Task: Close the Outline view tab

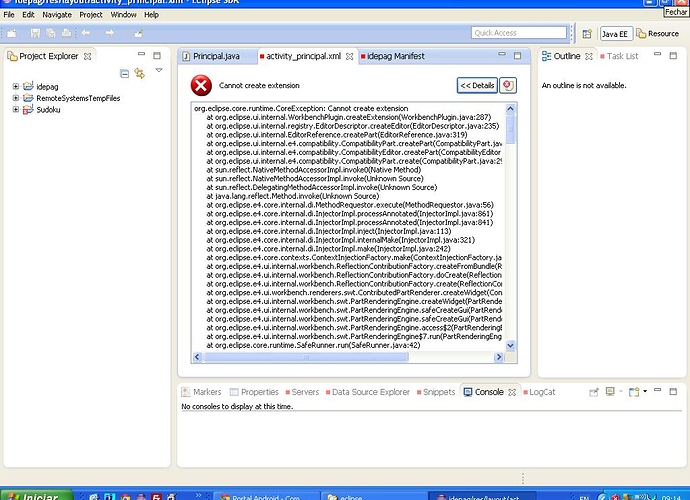Action: point(589,56)
